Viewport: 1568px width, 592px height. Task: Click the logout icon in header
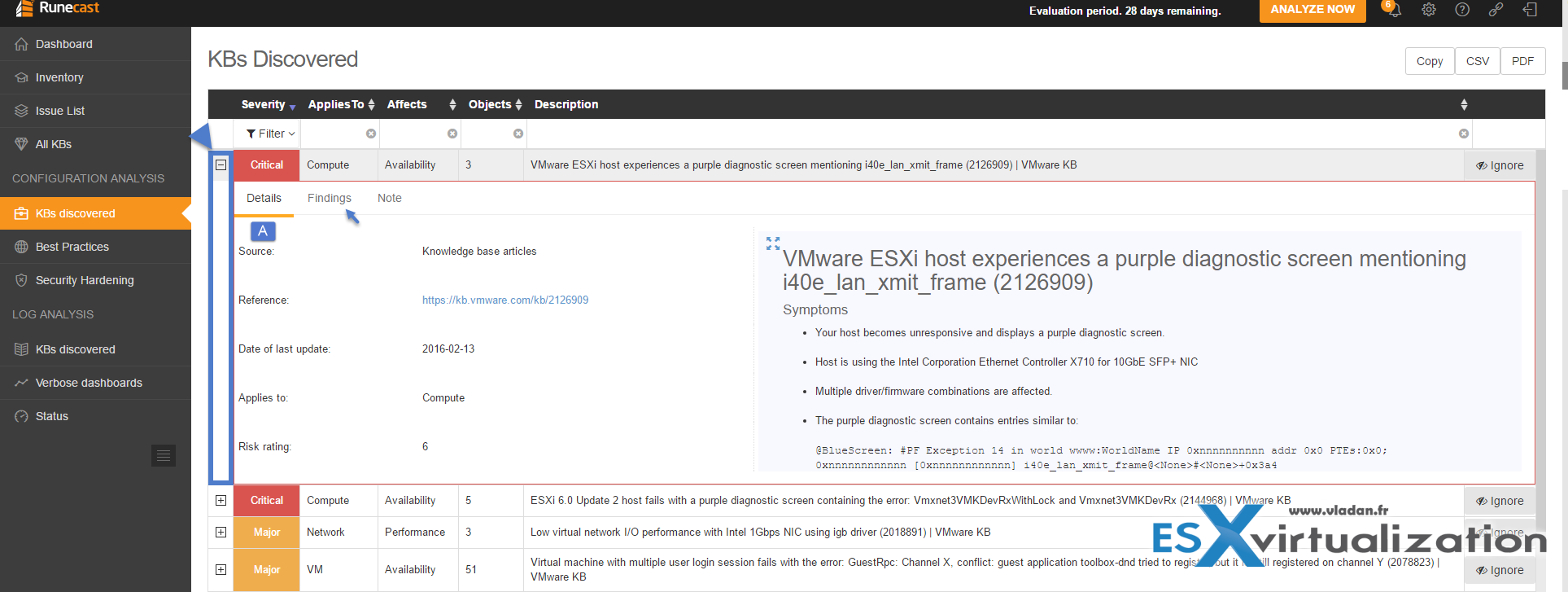point(1530,10)
